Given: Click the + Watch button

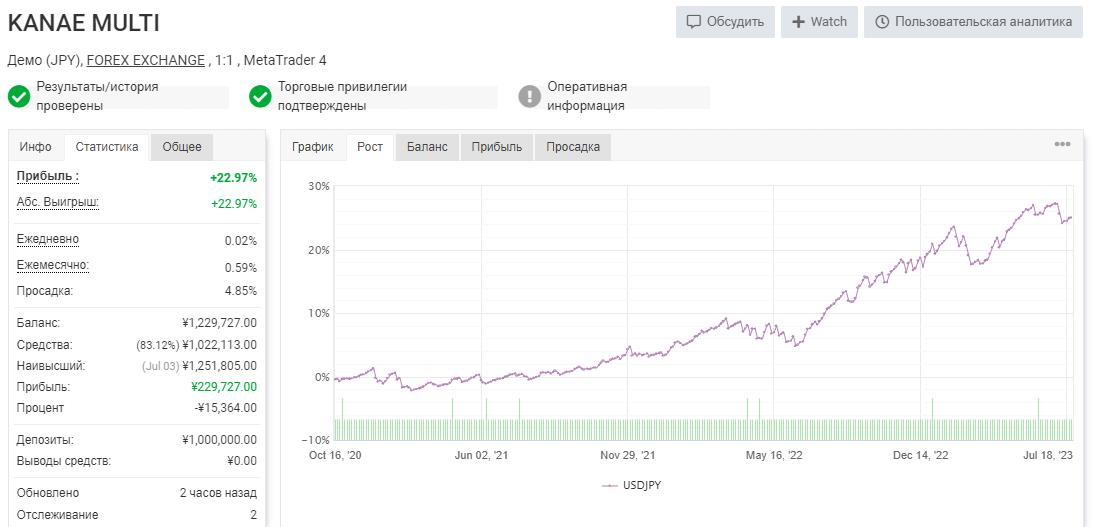Looking at the screenshot, I should click(x=819, y=22).
